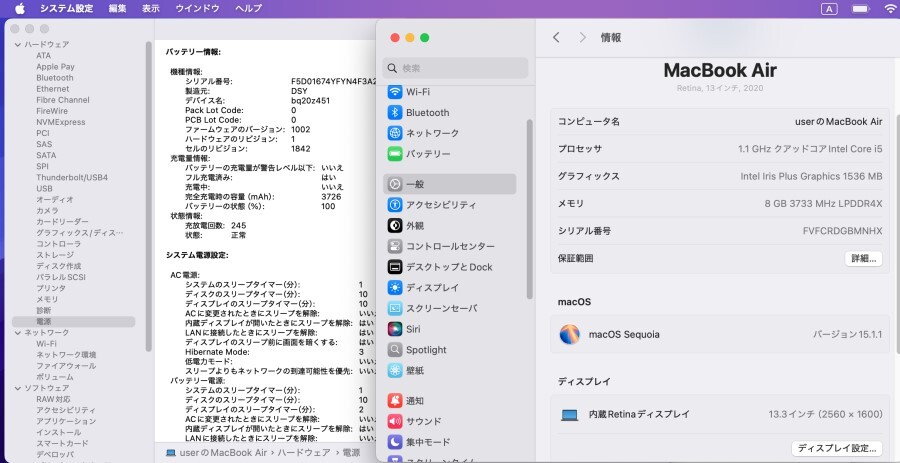
Task: Click the 内蔵Retinaディスプレイ laptop icon
Action: coord(569,414)
